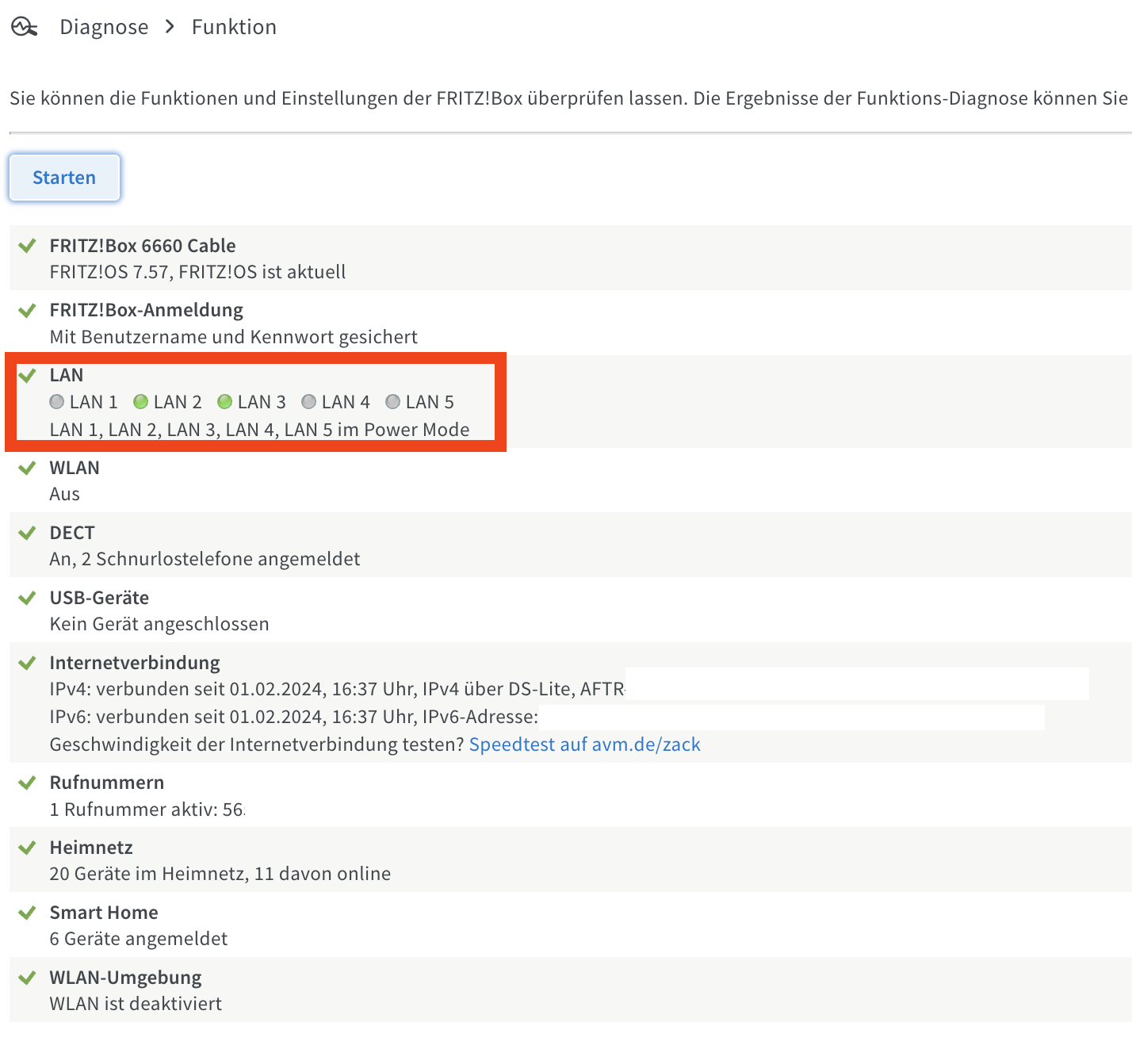Screen dimensions: 1132x1064
Task: Open the Diagnose breadcrumb item
Action: tap(104, 27)
